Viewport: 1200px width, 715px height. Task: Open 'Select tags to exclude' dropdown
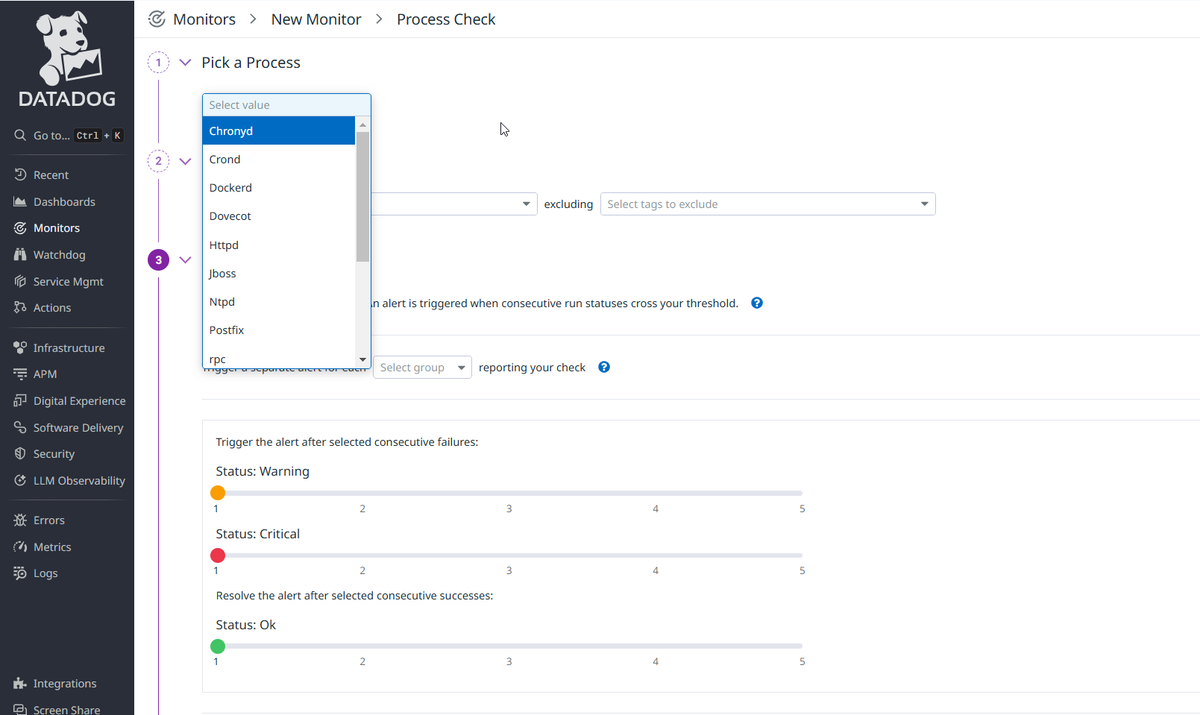(x=767, y=204)
